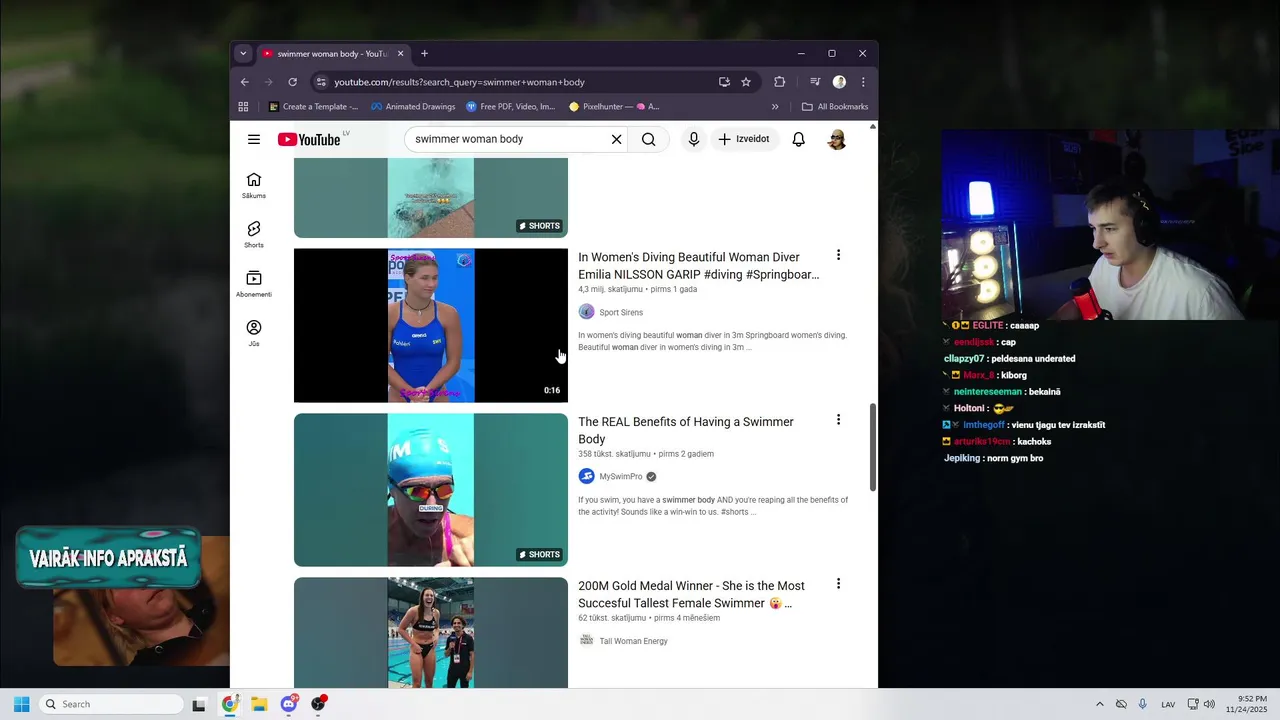Reload the YouTube page
This screenshot has height=720, width=1280.
pos(292,82)
